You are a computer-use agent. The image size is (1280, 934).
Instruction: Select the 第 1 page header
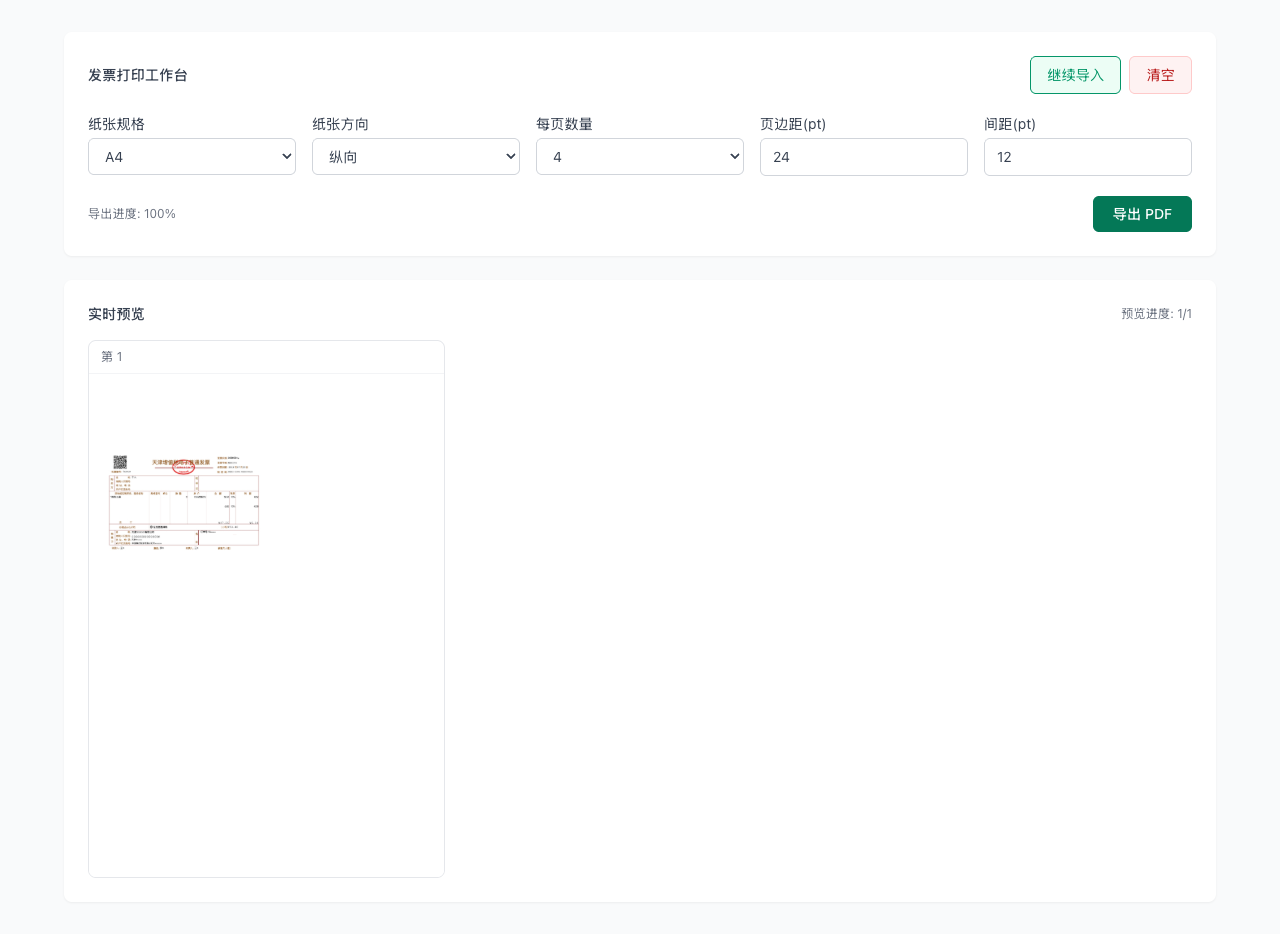[x=112, y=357]
